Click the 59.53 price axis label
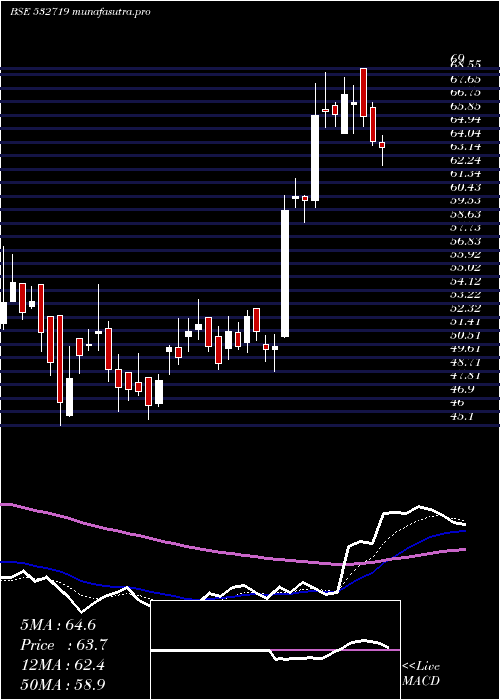The width and height of the screenshot is (500, 700). (465, 200)
